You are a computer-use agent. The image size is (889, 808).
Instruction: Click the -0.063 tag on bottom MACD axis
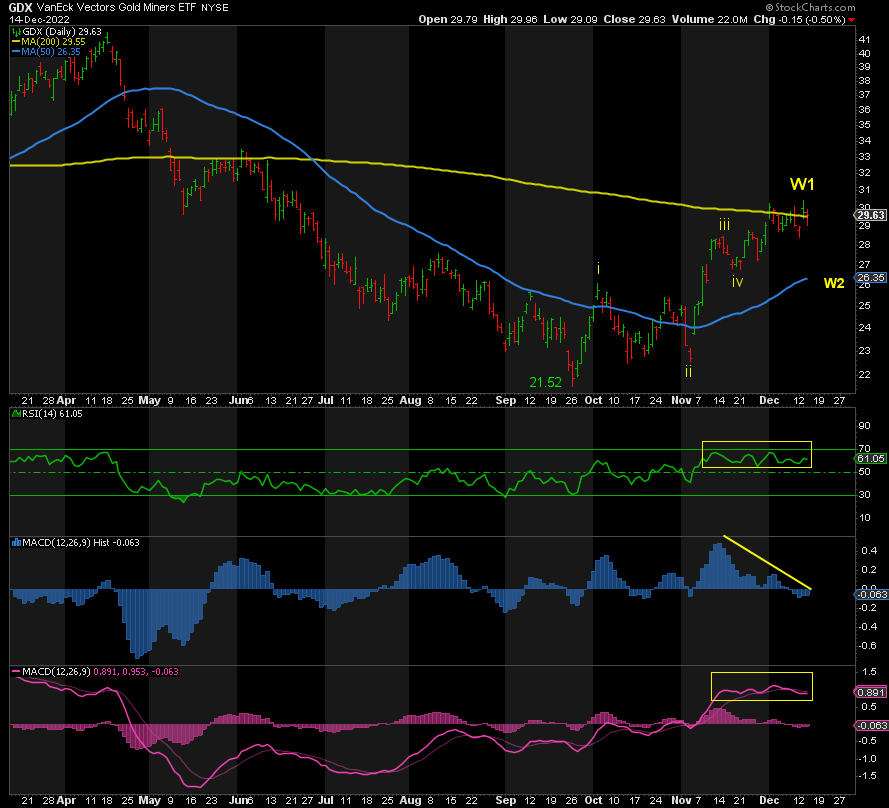tap(870, 726)
